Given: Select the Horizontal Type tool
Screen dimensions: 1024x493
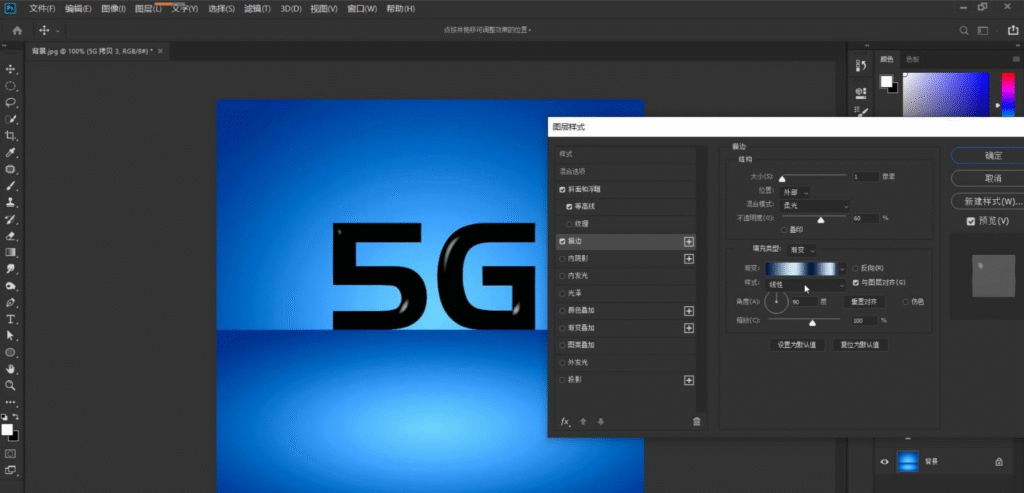Looking at the screenshot, I should pyautogui.click(x=10, y=319).
